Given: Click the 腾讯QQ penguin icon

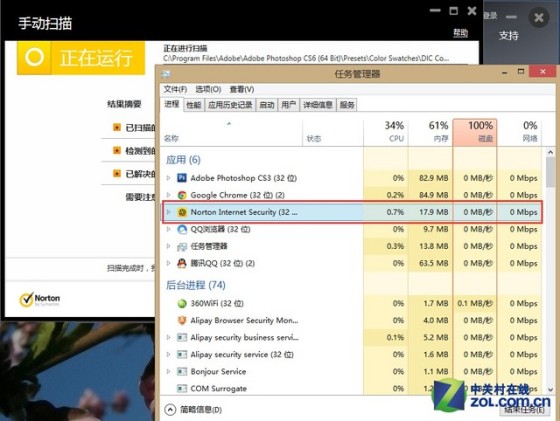Looking at the screenshot, I should 182,264.
